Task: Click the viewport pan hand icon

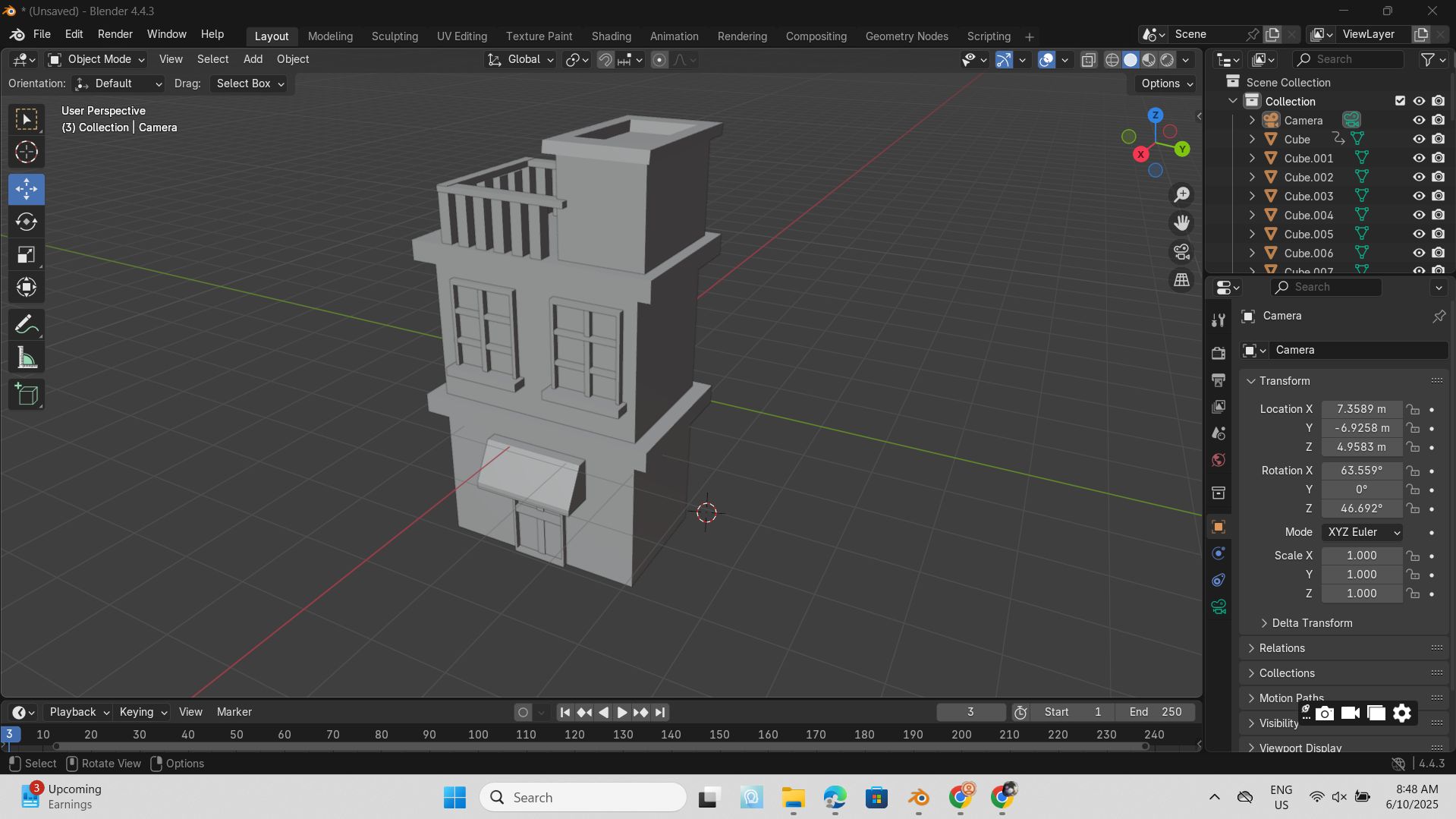Action: [1181, 223]
